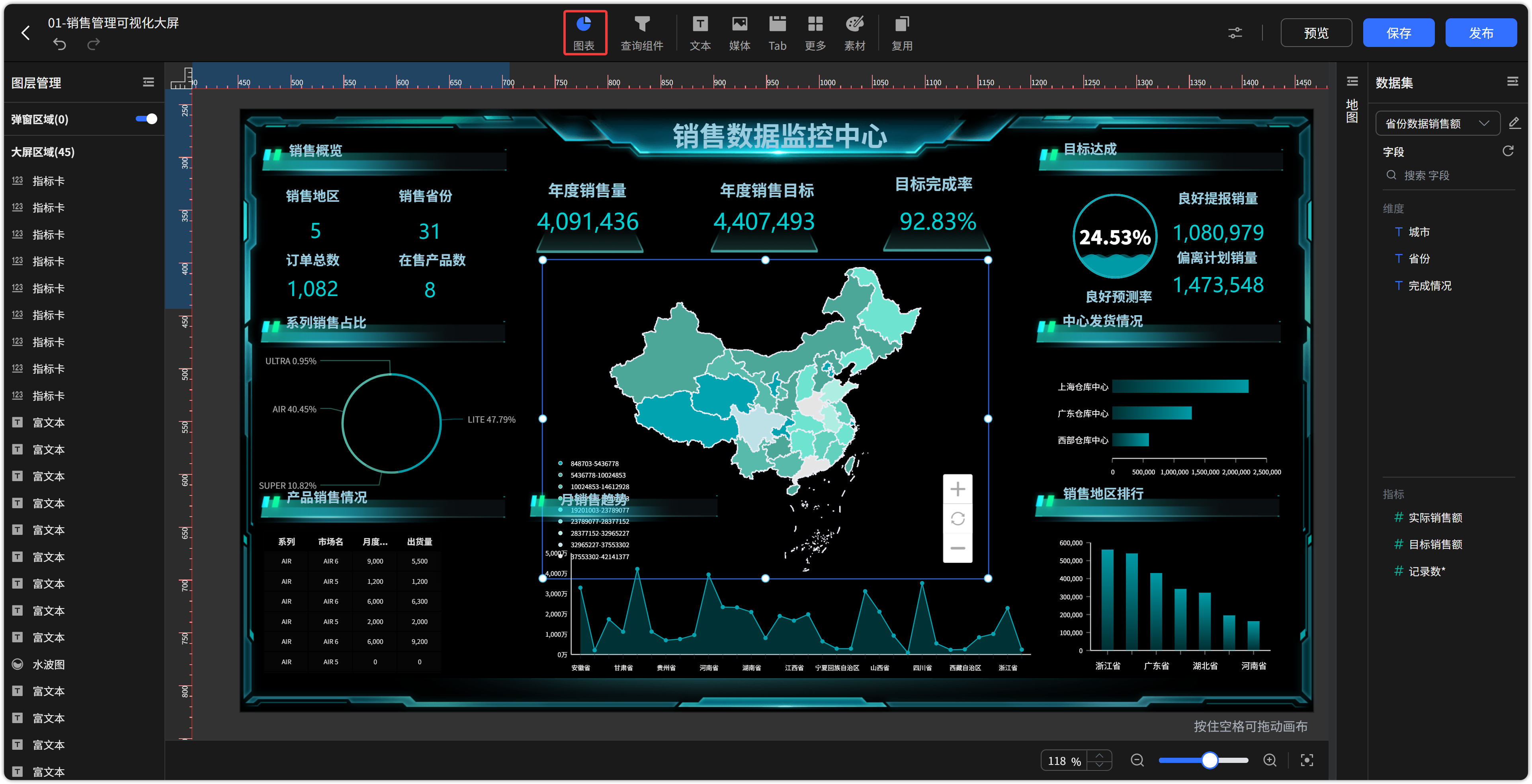Click the canvas zoom slider handle

point(1209,760)
